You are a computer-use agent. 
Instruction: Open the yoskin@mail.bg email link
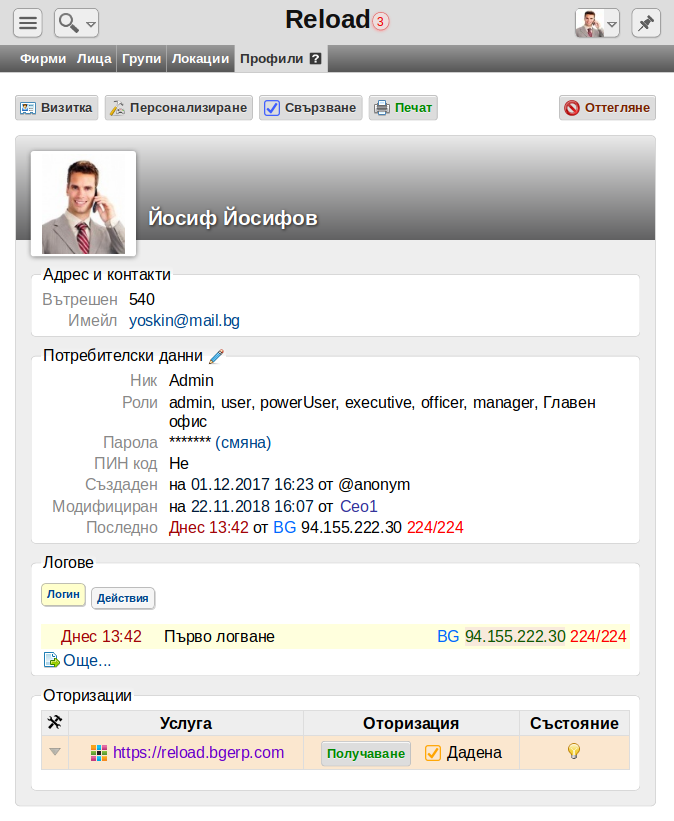(184, 320)
